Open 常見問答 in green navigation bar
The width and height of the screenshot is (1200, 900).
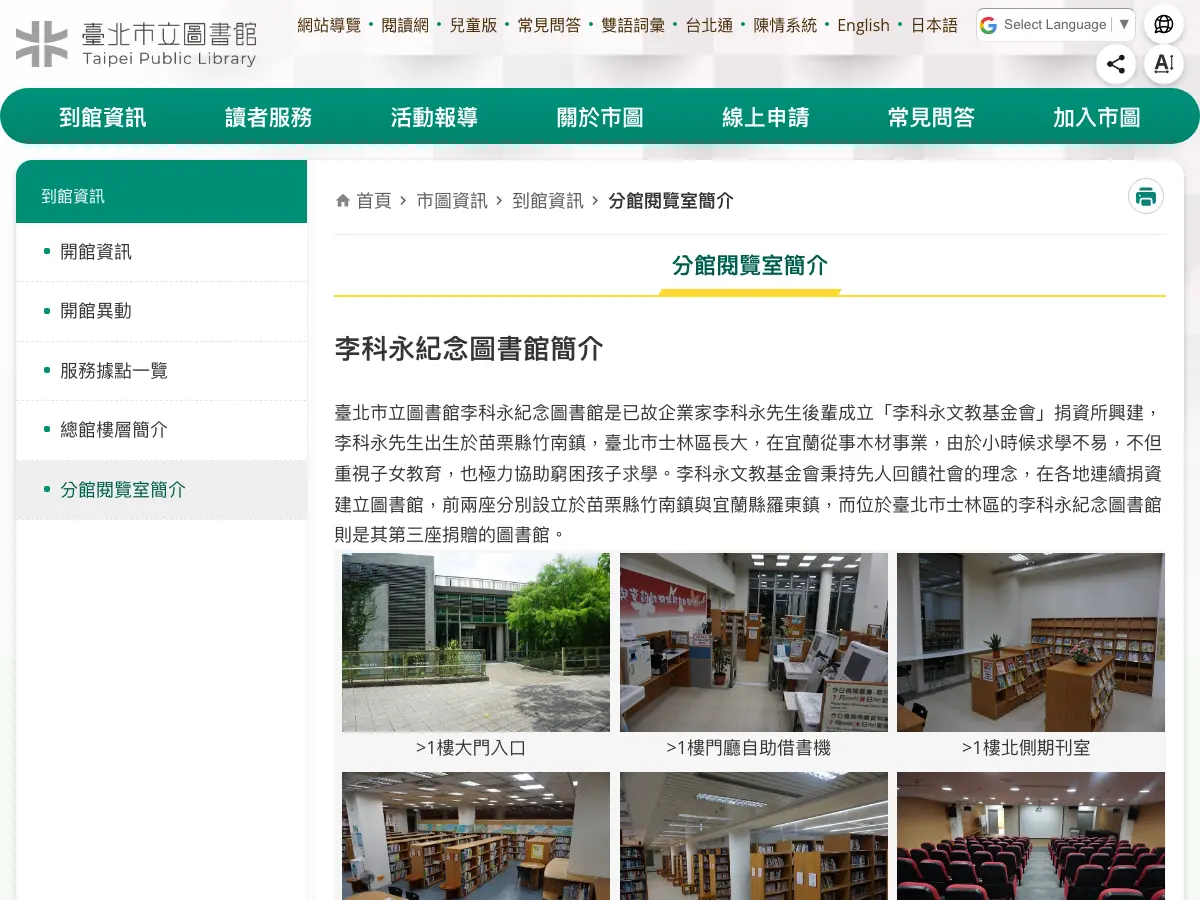pyautogui.click(x=931, y=117)
